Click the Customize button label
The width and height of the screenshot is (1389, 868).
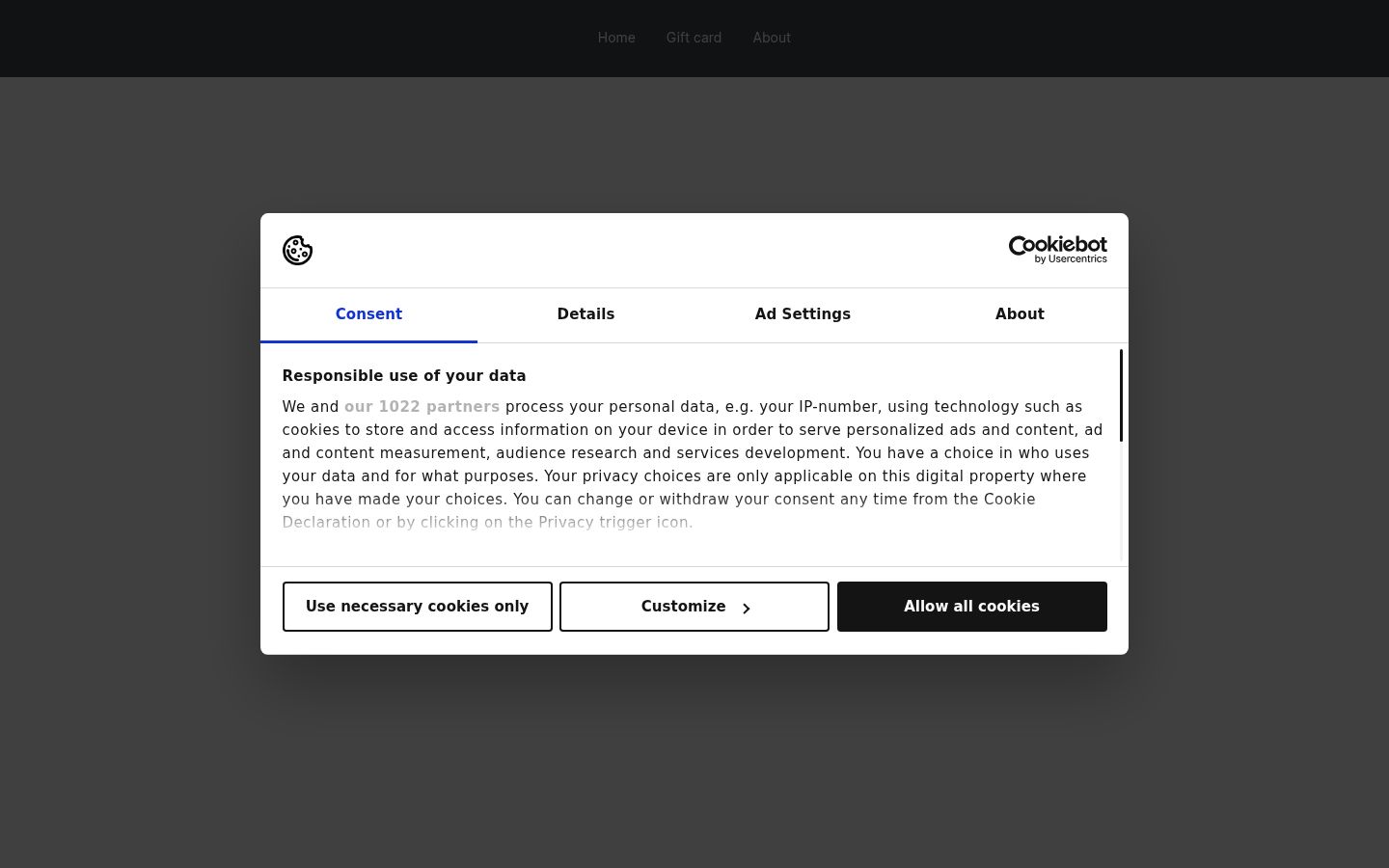pyautogui.click(x=683, y=607)
